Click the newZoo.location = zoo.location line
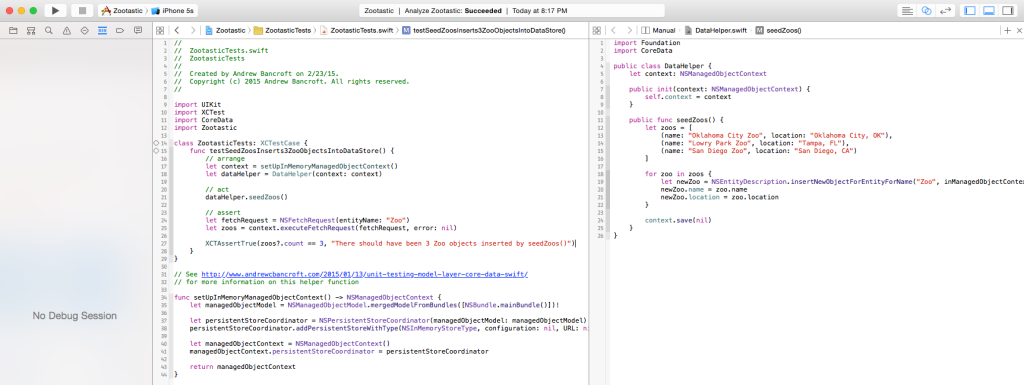Screen dimensions: 1024x385 [x=720, y=196]
